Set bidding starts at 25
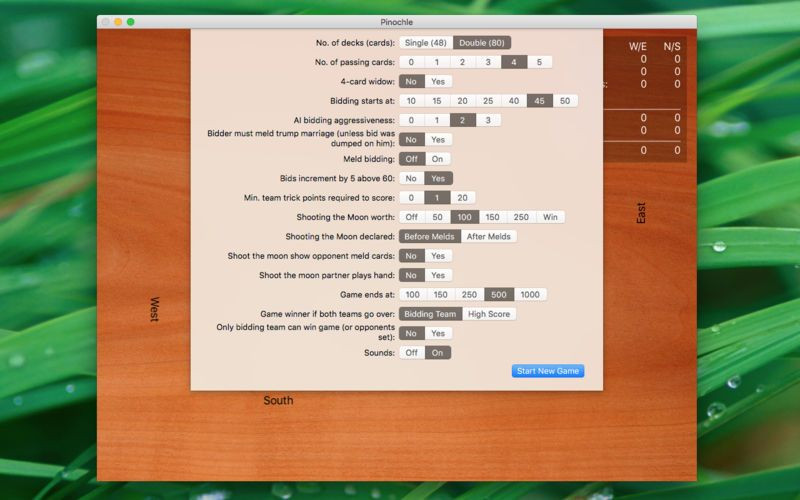This screenshot has height=500, width=800. click(x=488, y=101)
